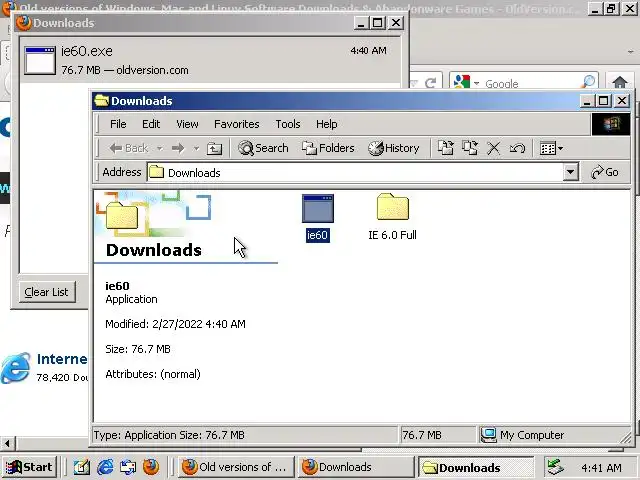
Task: Click the Address field showing Downloads
Action: click(355, 173)
